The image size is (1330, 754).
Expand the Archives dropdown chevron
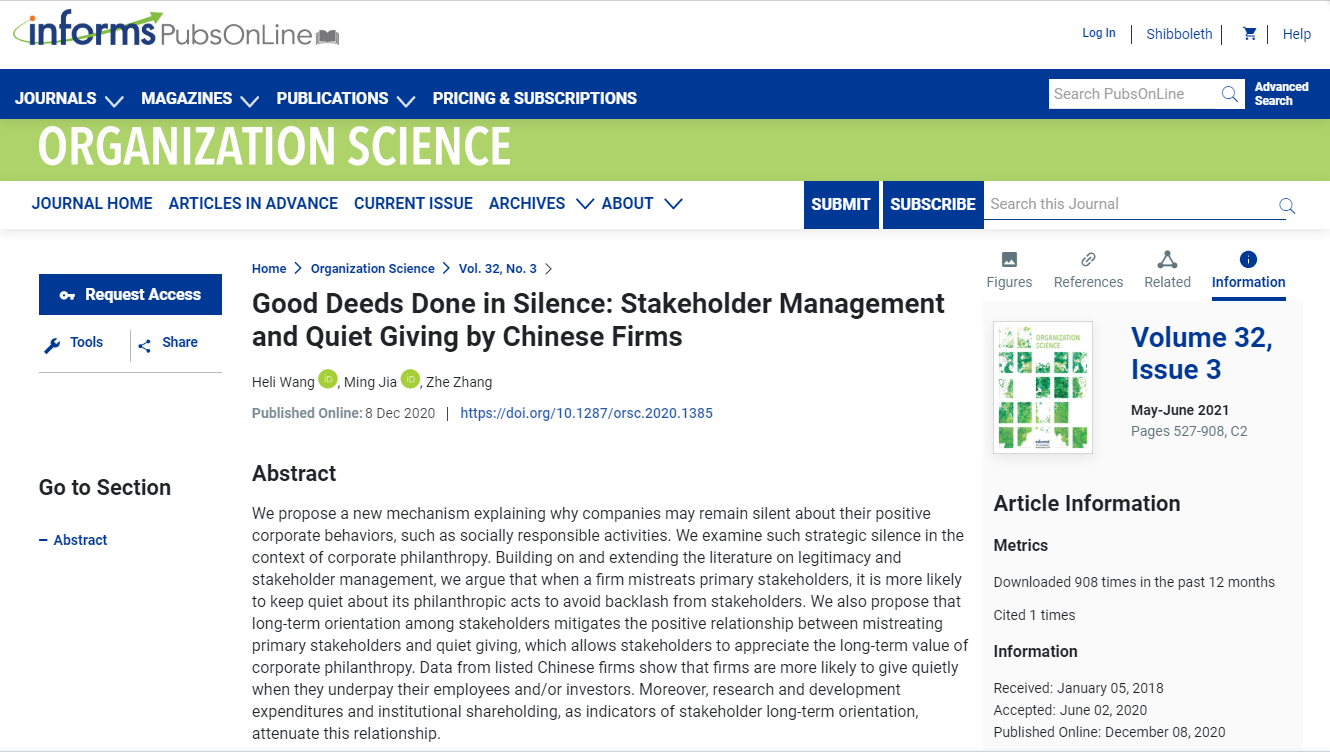(585, 203)
